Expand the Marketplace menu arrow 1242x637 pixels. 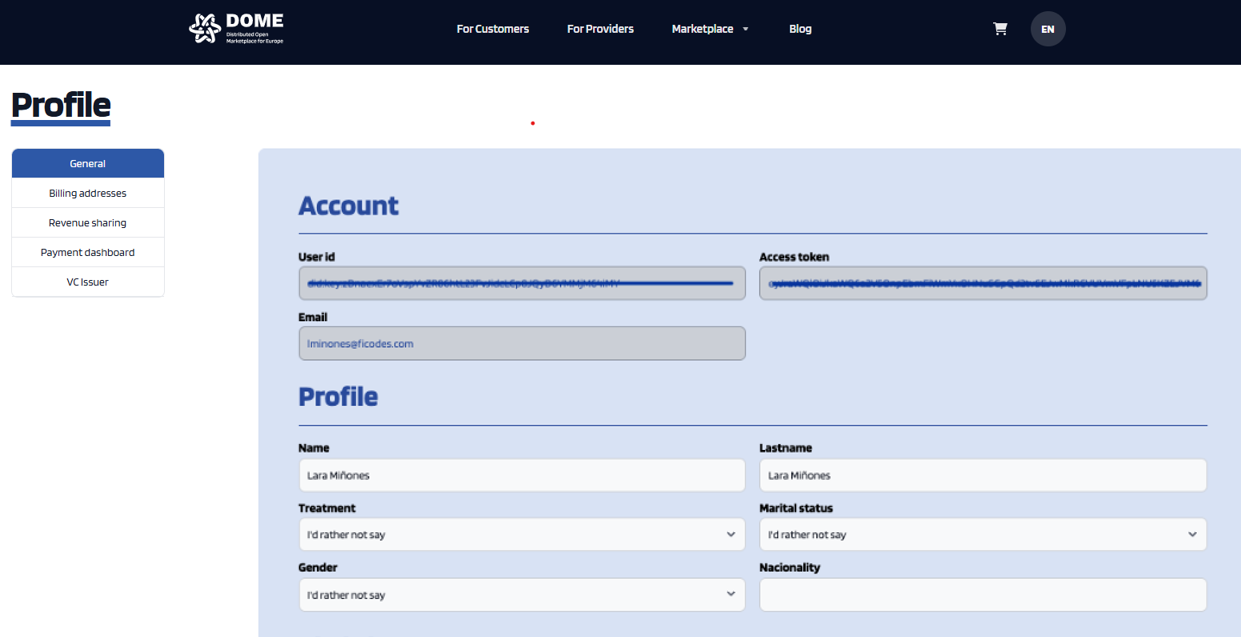pos(745,29)
